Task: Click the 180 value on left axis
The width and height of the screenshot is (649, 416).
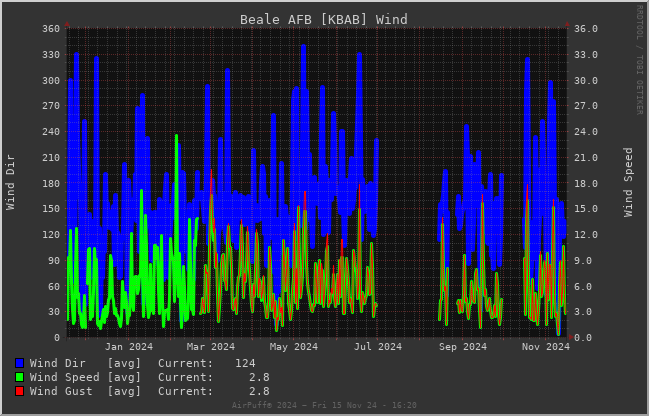Action: coord(51,183)
